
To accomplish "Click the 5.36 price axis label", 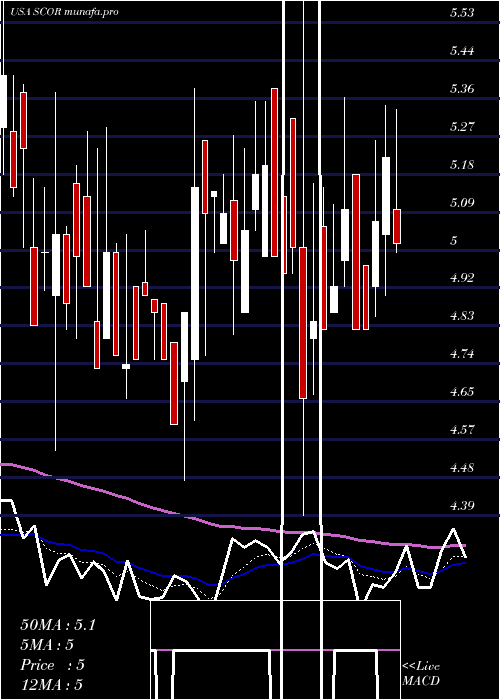I will [x=462, y=89].
